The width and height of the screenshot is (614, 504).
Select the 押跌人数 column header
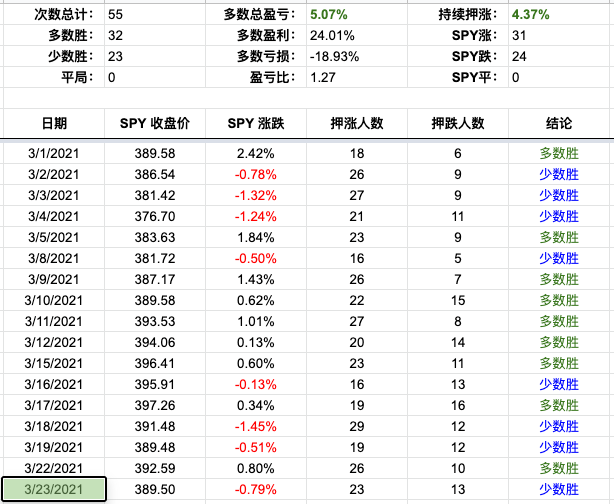(458, 123)
